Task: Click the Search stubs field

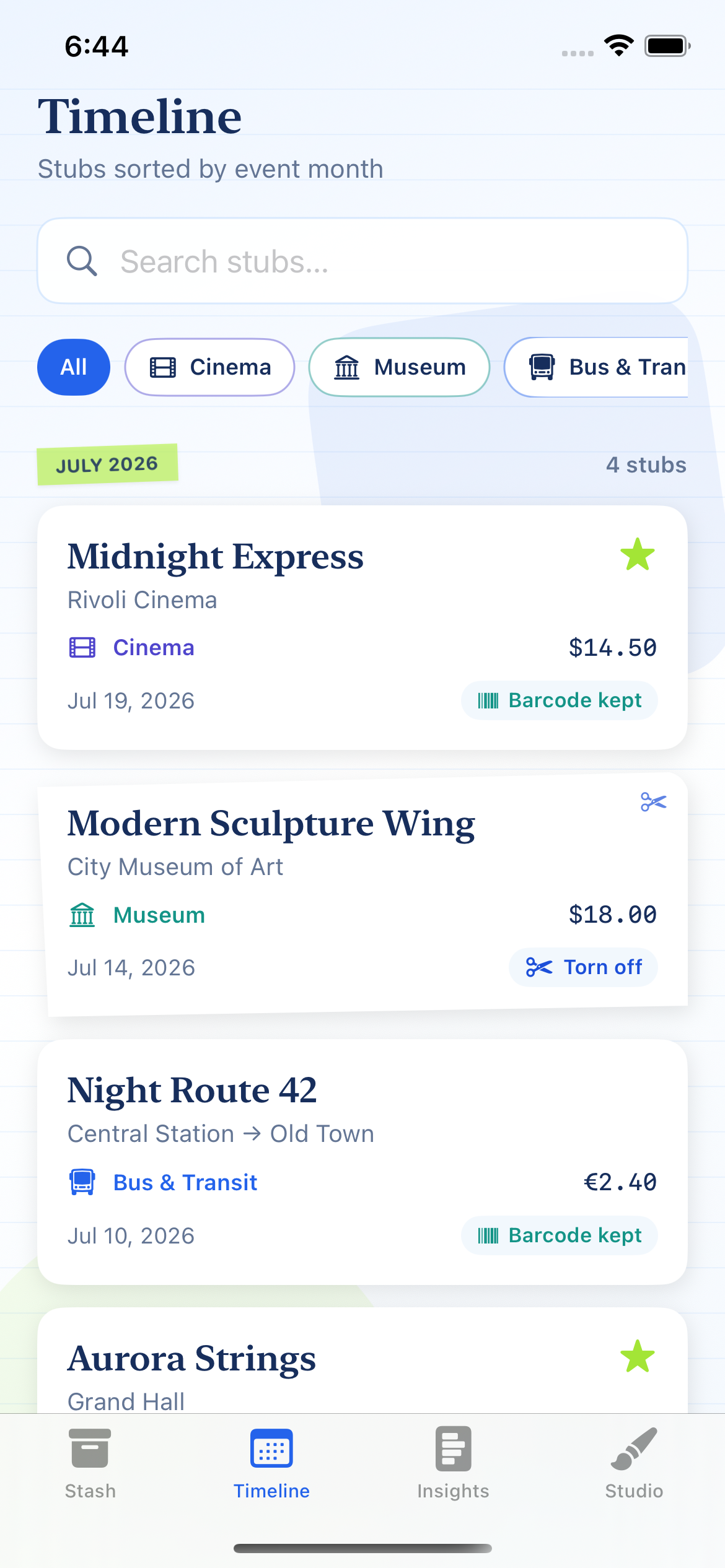Action: point(362,261)
